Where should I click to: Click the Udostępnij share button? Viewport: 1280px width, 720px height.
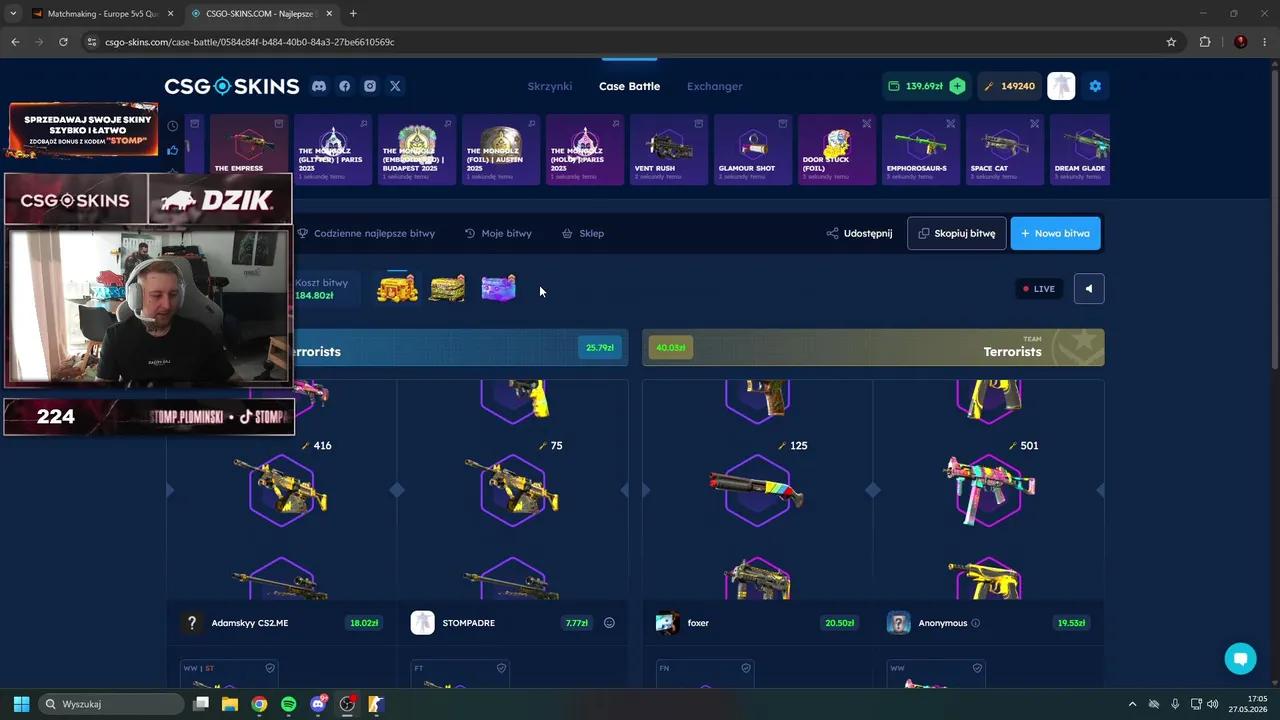859,233
